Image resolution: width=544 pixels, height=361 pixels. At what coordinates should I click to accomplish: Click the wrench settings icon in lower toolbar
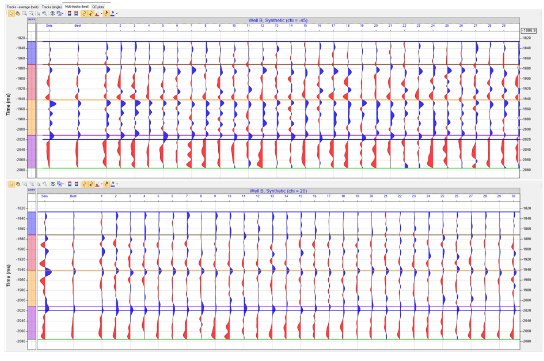[44, 184]
